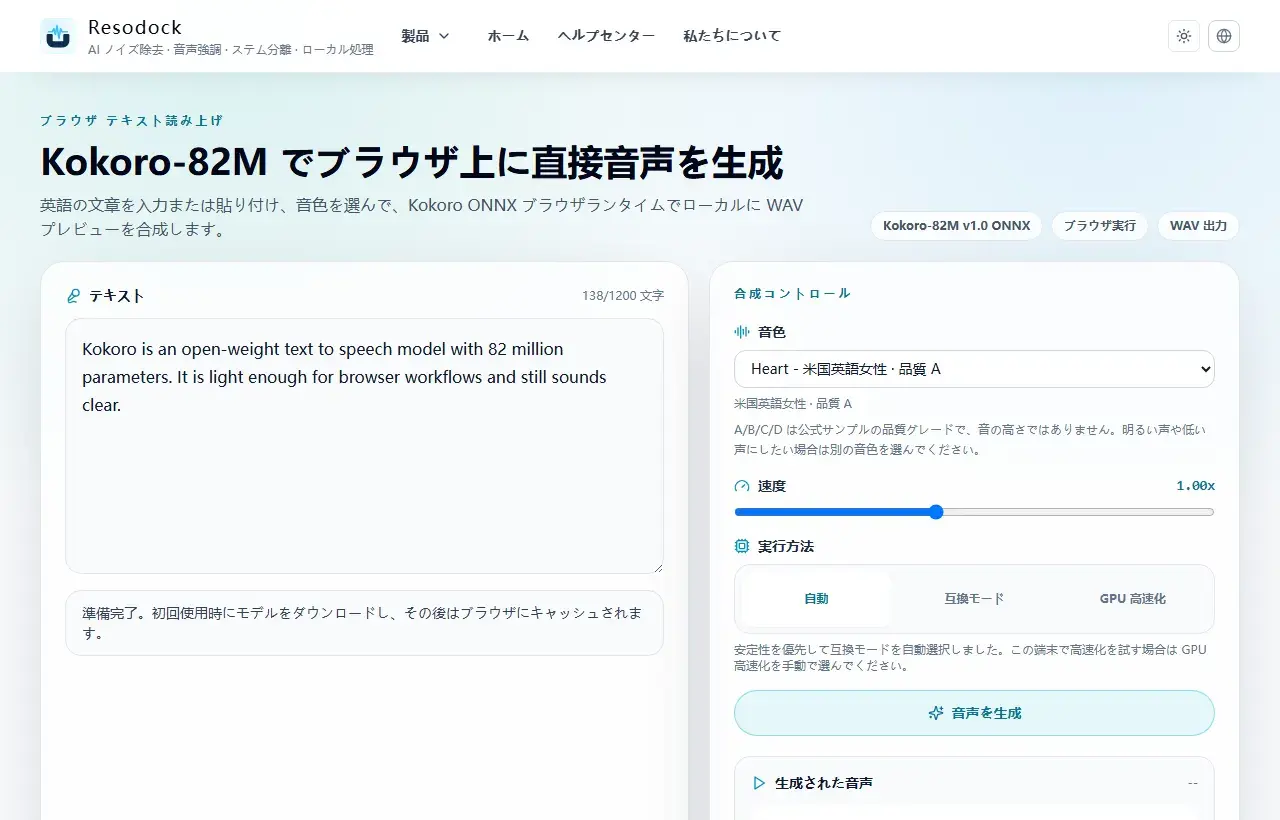Click the chip icon beside 実行方法
1280x820 pixels.
point(742,546)
